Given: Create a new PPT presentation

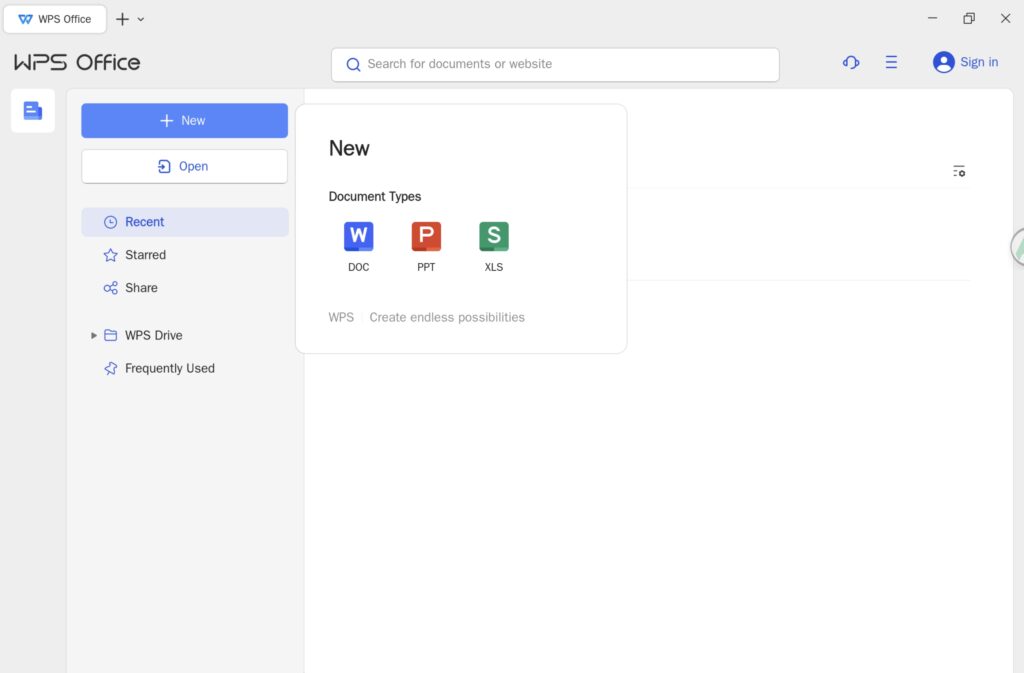Looking at the screenshot, I should pos(426,246).
